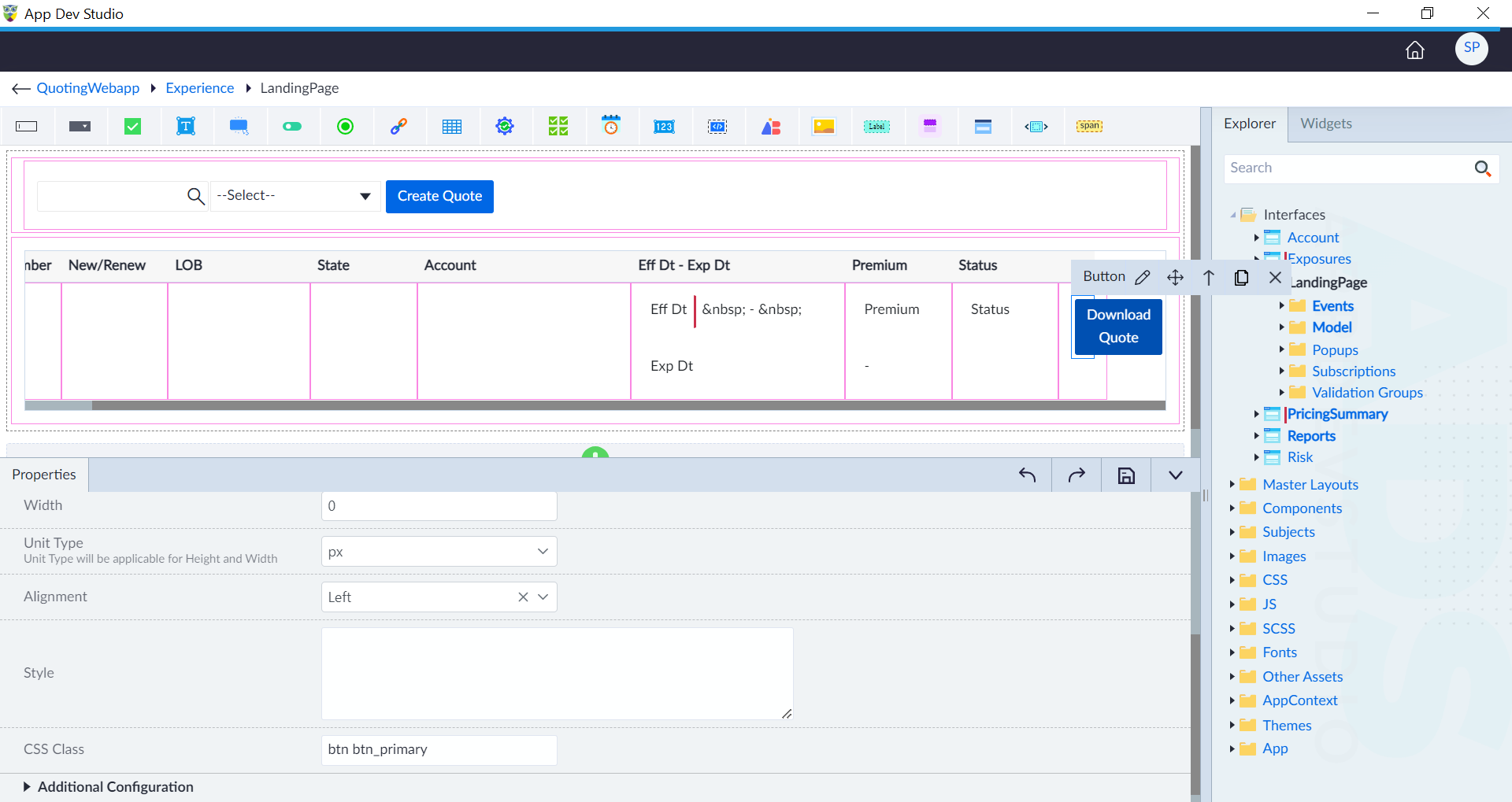Expand the PricingSummary interface node
This screenshot has width=1512, height=802.
pos(1257,413)
